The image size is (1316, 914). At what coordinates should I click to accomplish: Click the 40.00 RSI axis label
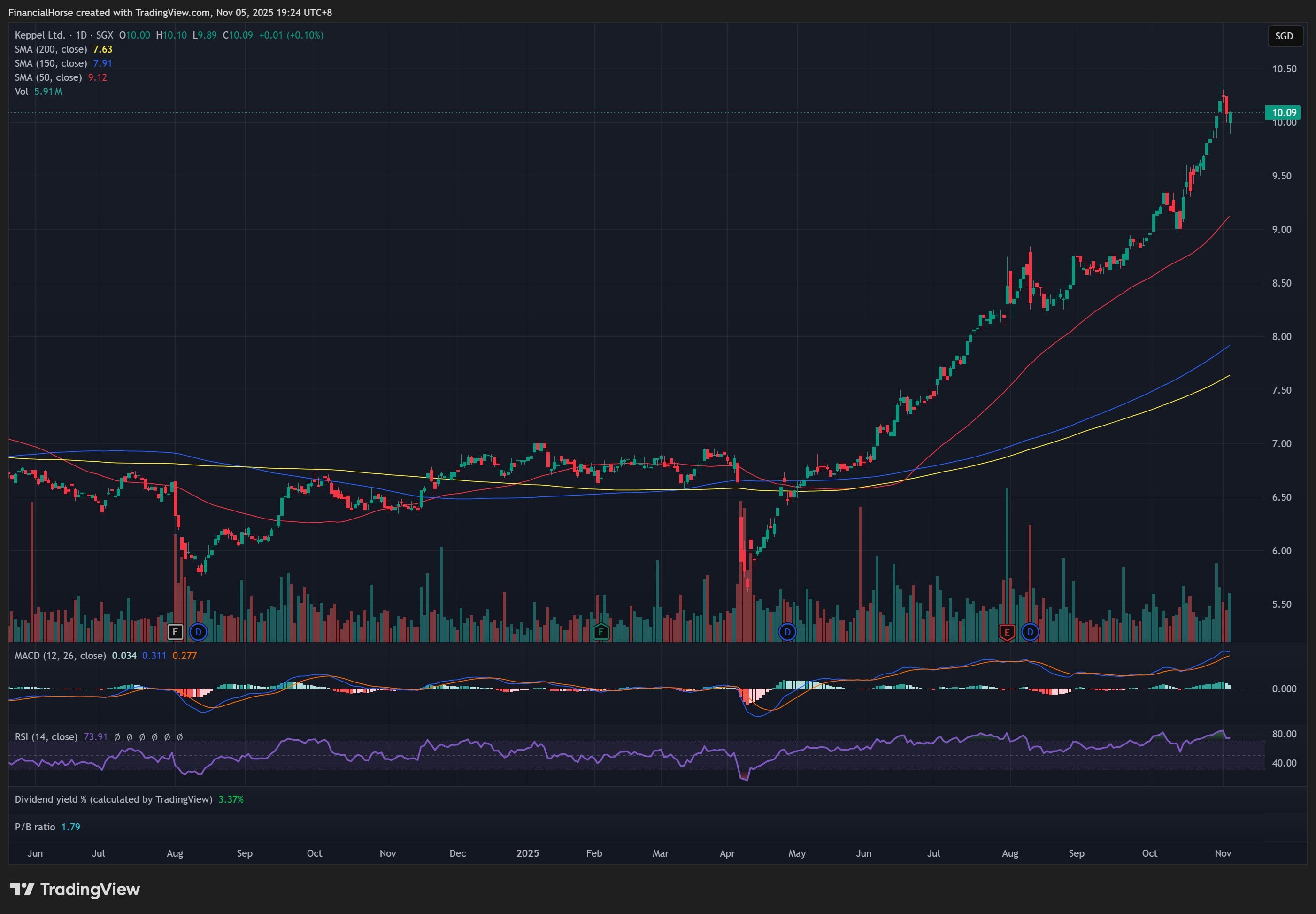click(1284, 763)
